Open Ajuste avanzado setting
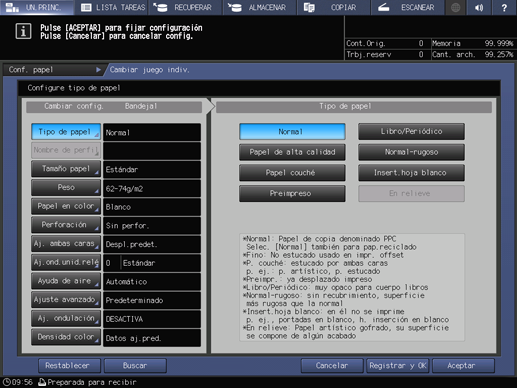517x388 pixels. [x=66, y=299]
